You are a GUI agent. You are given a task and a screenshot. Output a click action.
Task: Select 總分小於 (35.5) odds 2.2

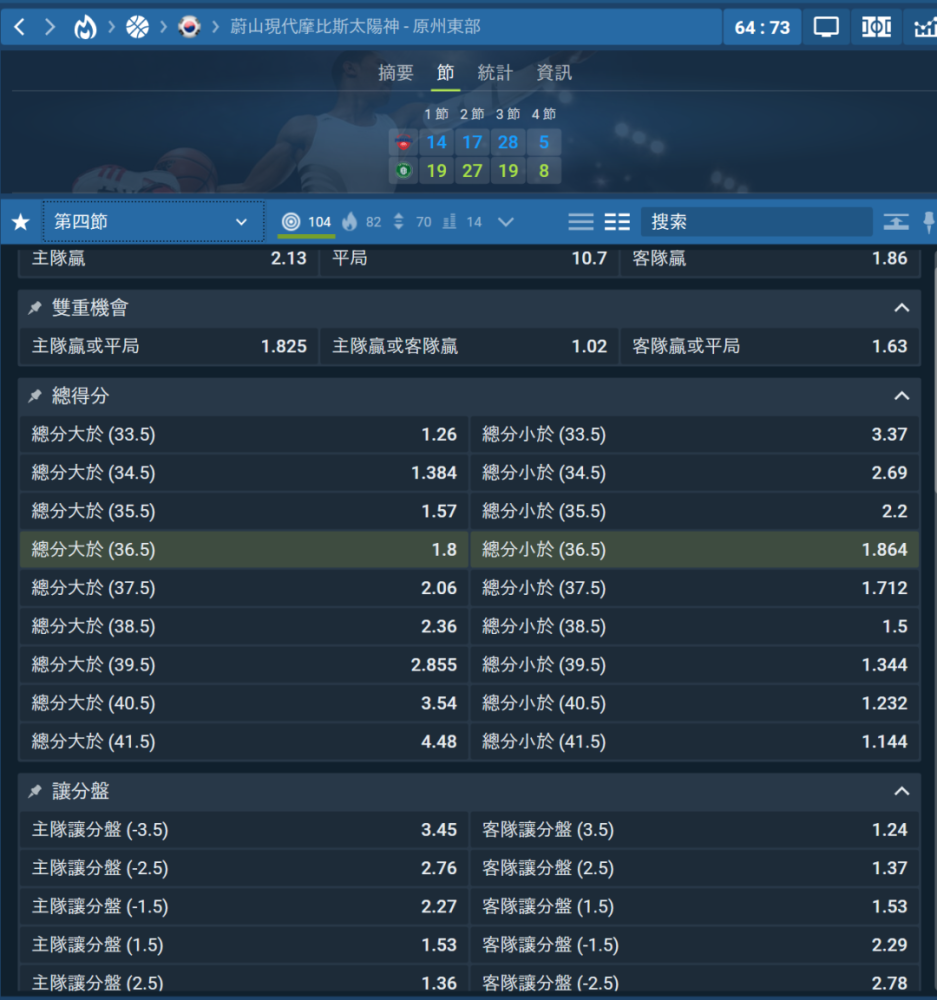pyautogui.click(x=695, y=511)
